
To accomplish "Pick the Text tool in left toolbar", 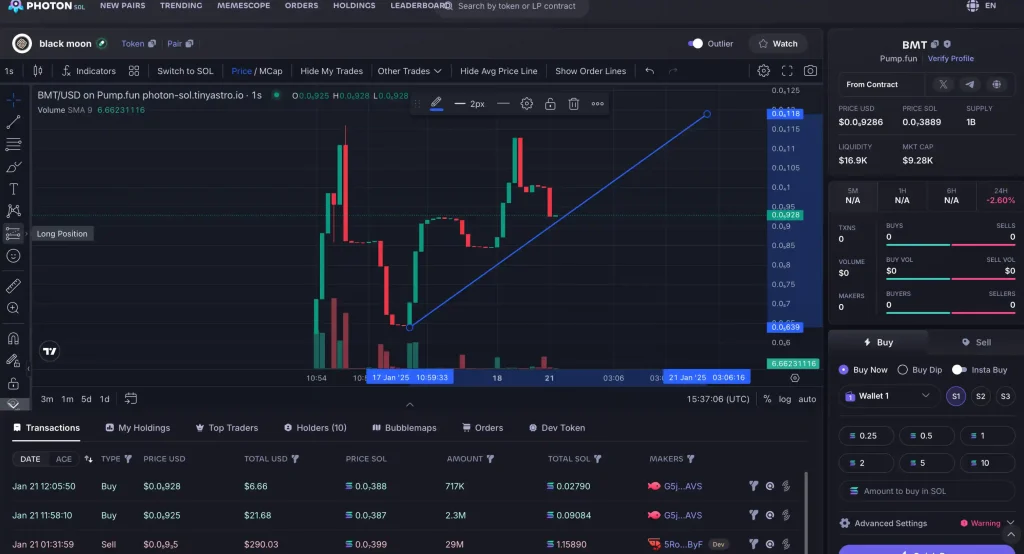I will (x=14, y=189).
